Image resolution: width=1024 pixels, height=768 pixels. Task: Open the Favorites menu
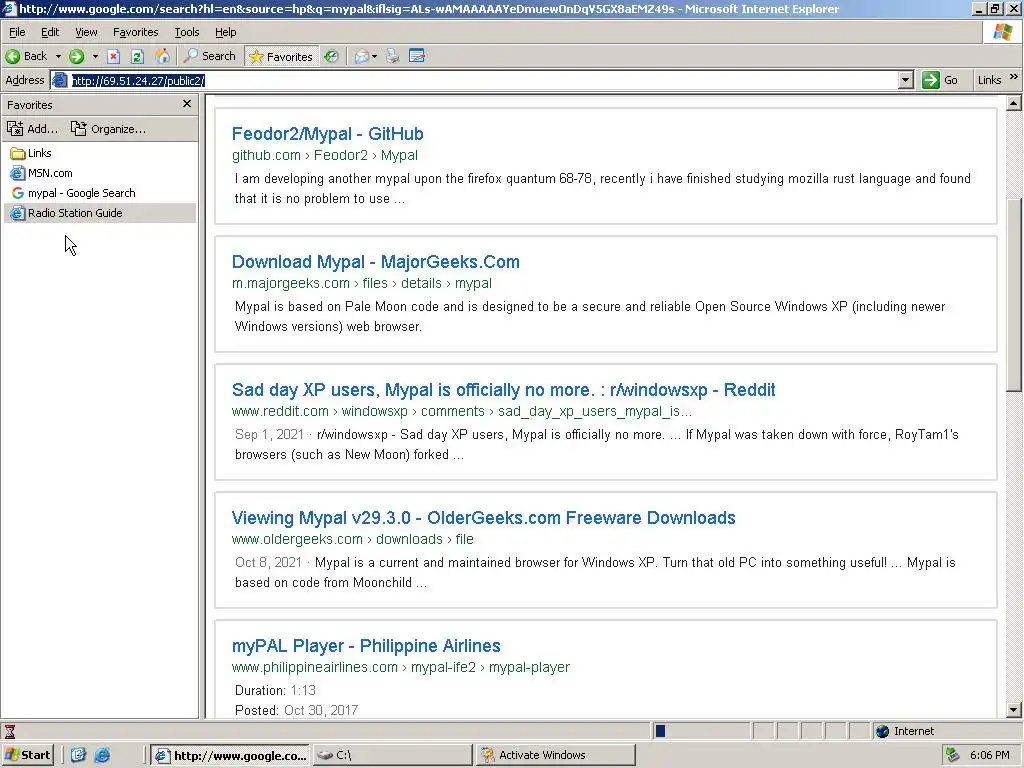click(135, 32)
